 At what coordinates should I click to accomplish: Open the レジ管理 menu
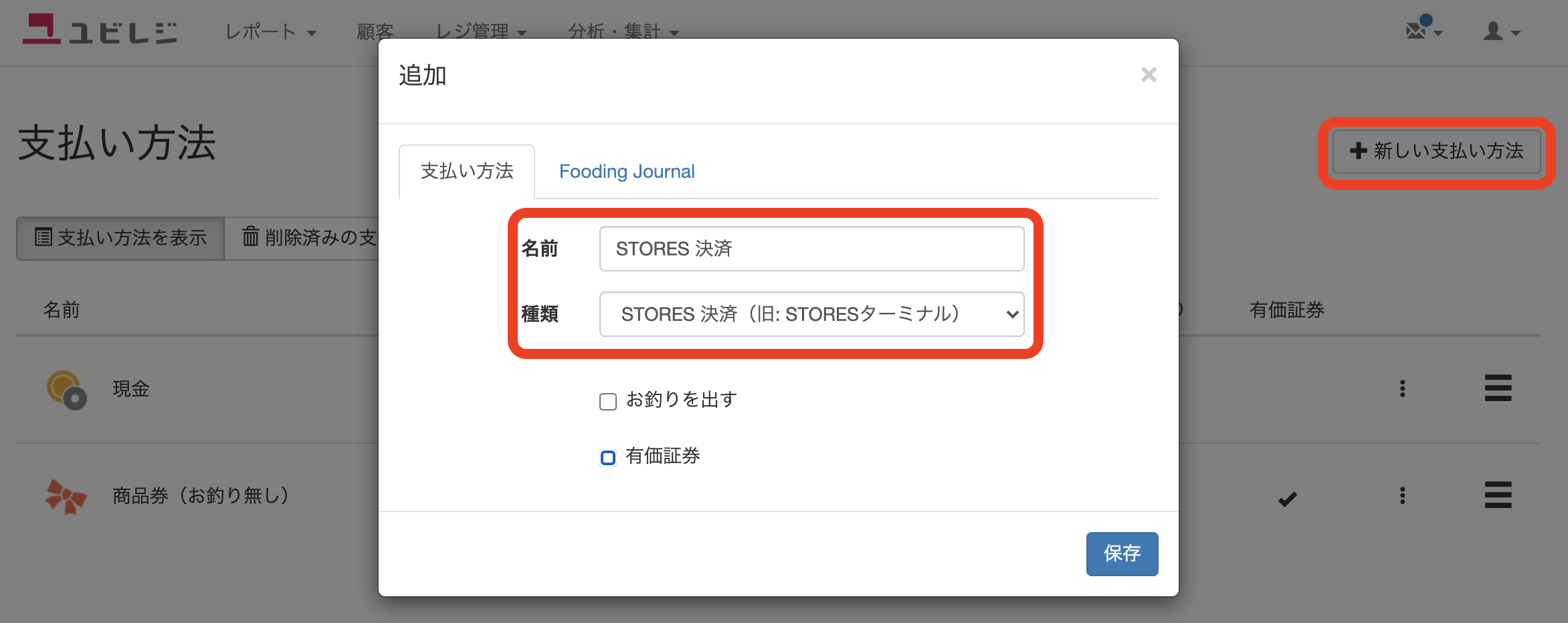pyautogui.click(x=481, y=32)
